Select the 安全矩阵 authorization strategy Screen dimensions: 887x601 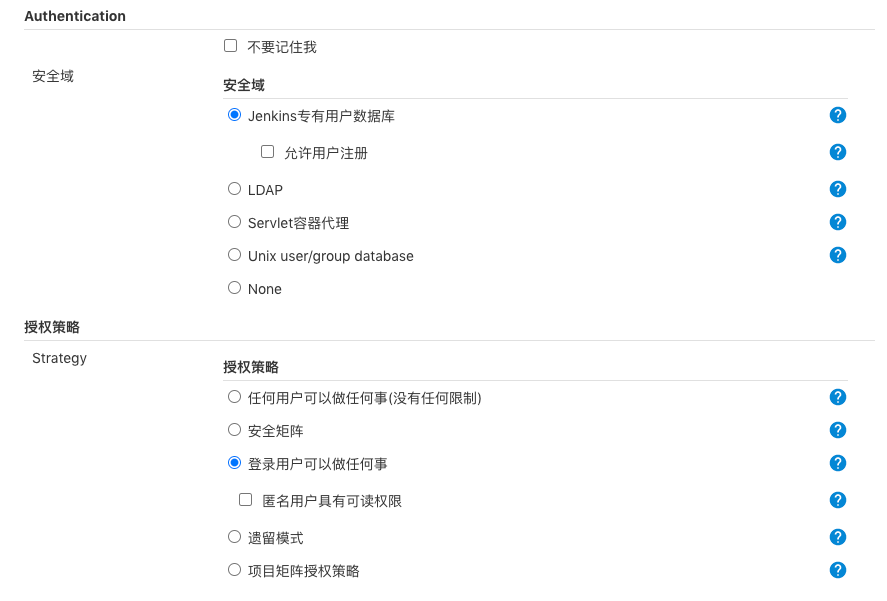pos(233,430)
